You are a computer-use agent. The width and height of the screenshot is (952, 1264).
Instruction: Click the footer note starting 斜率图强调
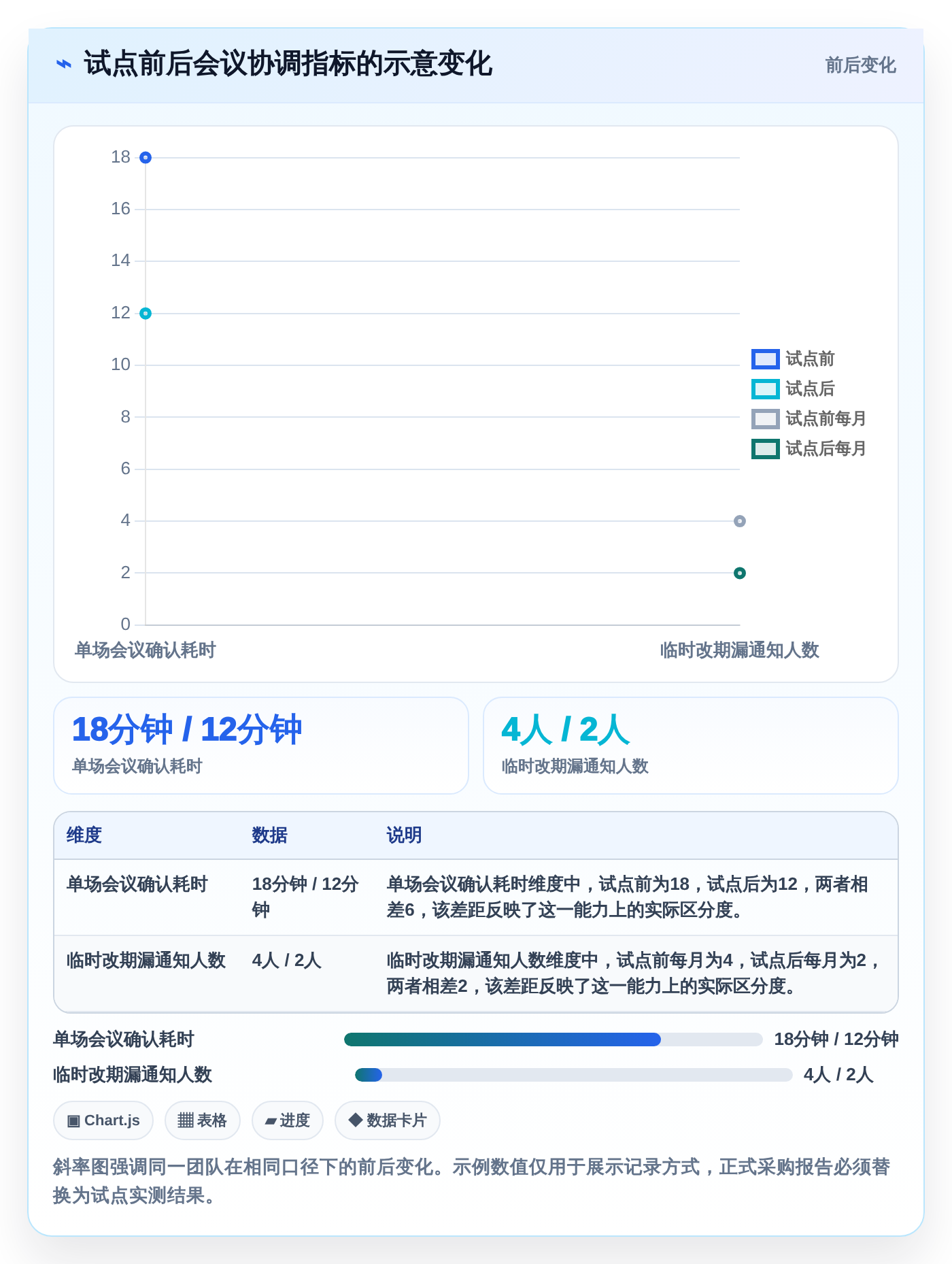pos(472,1182)
